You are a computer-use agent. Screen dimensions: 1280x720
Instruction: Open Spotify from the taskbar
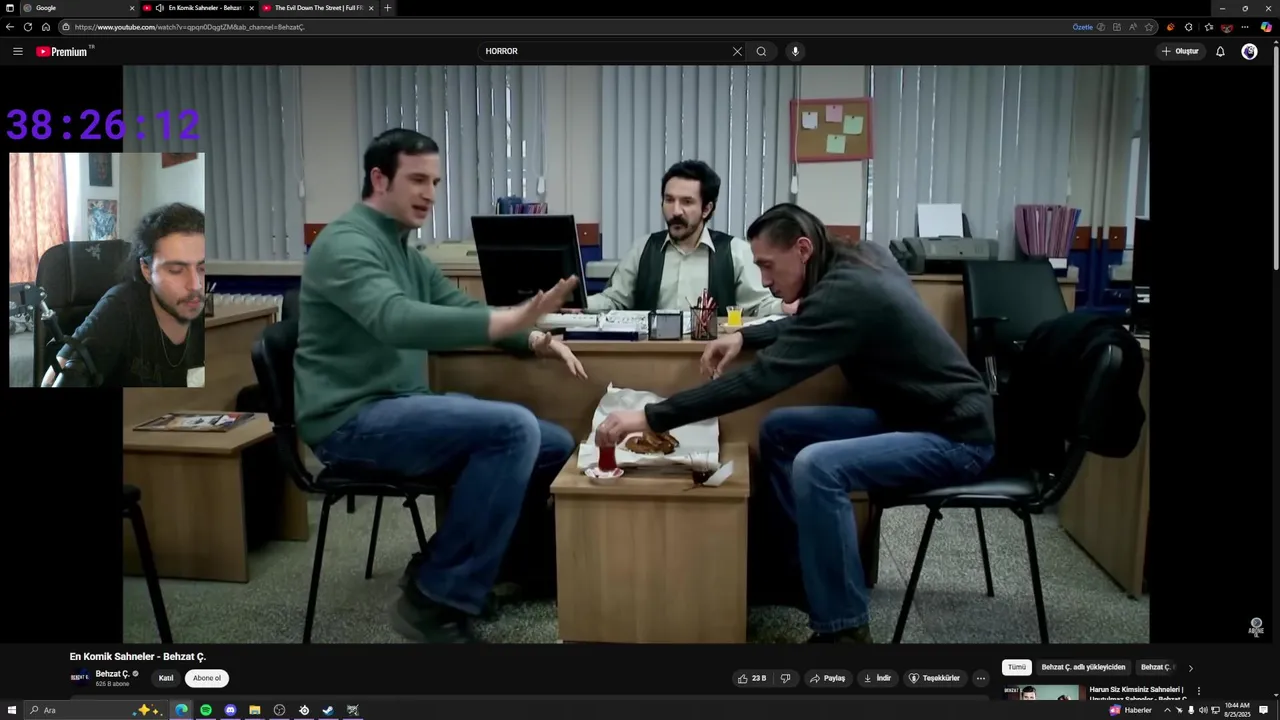(206, 710)
